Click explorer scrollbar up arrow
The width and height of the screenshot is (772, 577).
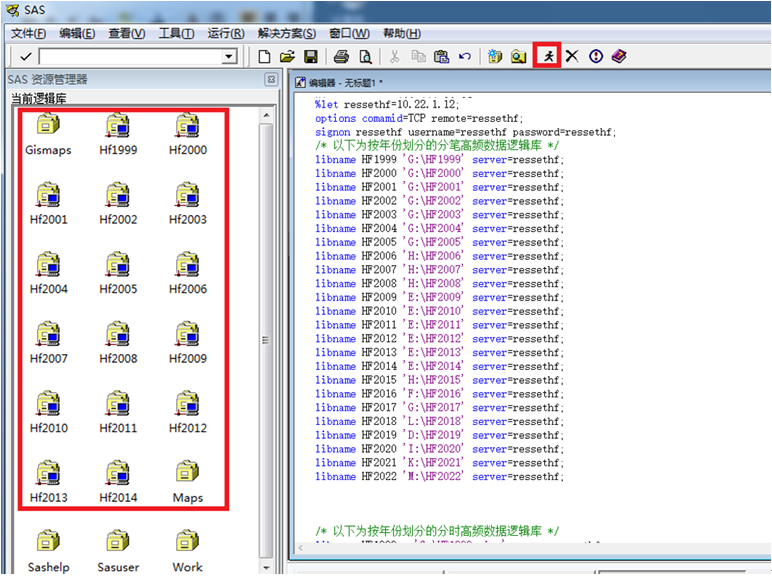click(266, 116)
